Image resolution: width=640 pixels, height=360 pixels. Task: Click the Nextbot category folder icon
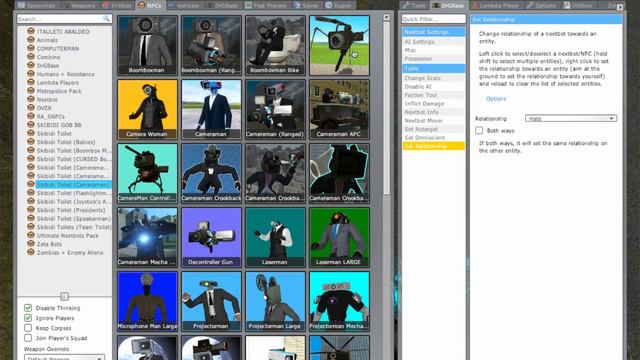point(31,99)
